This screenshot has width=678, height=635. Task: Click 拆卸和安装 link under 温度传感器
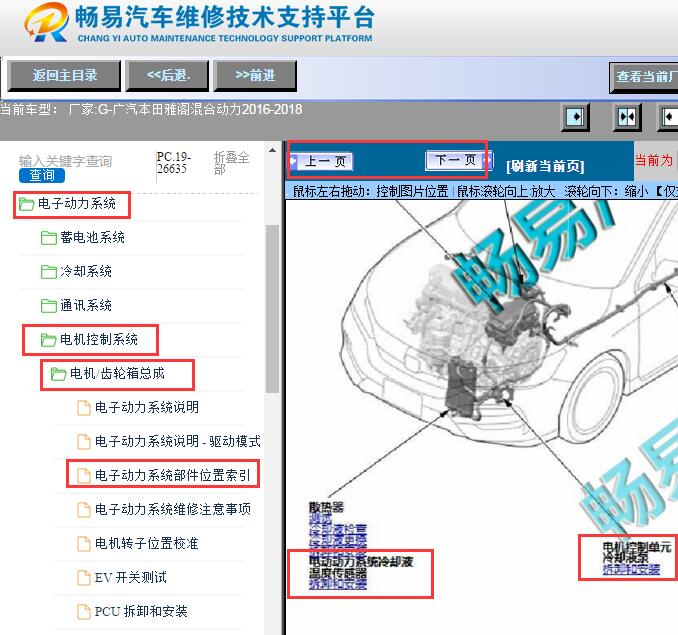tap(338, 584)
